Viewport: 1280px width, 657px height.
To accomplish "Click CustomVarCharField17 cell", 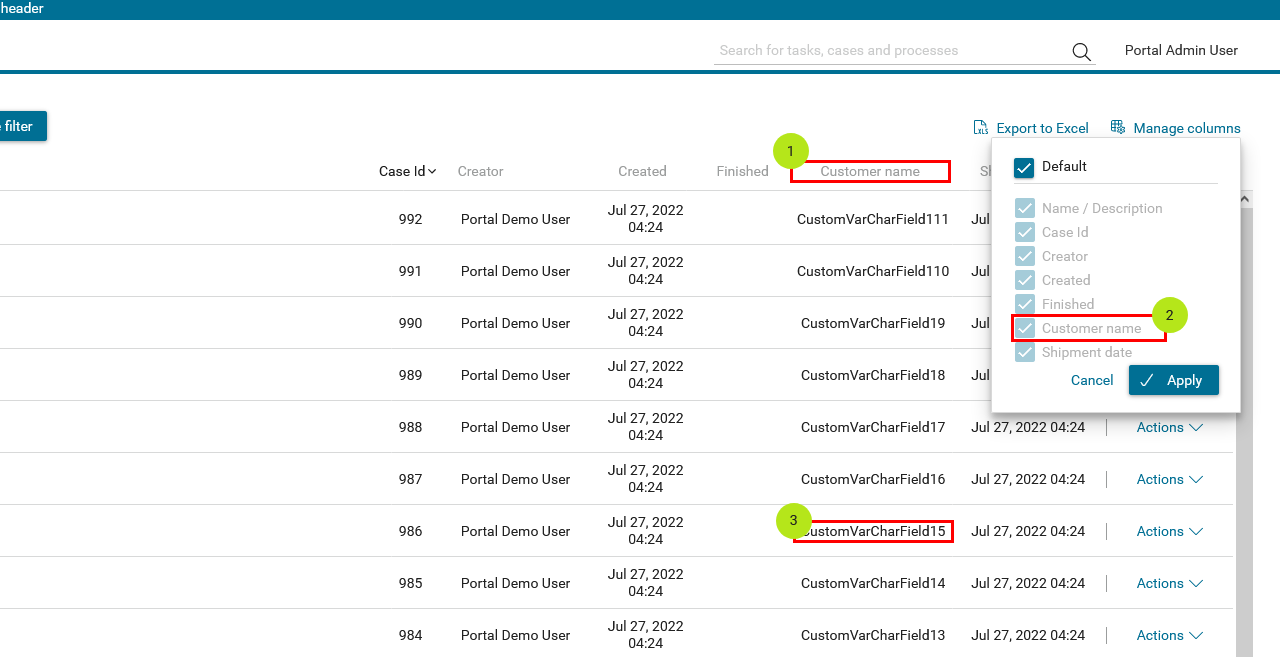I will pyautogui.click(x=873, y=427).
